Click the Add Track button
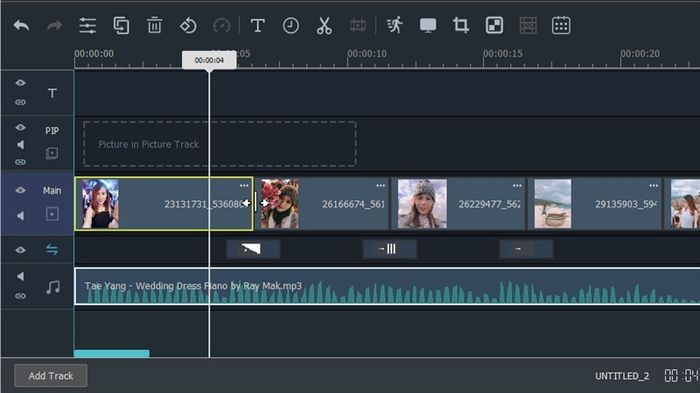Screen dimensions: 700x393 point(51,376)
